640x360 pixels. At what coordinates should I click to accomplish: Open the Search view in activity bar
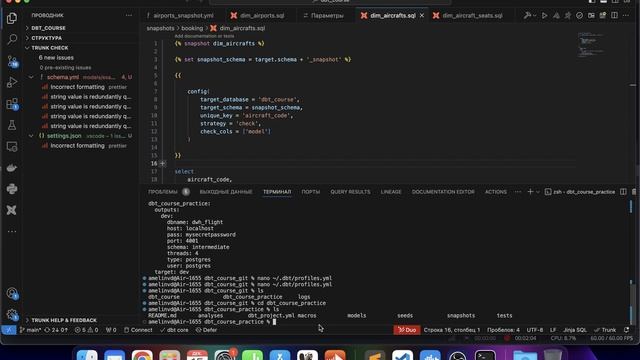pyautogui.click(x=12, y=40)
